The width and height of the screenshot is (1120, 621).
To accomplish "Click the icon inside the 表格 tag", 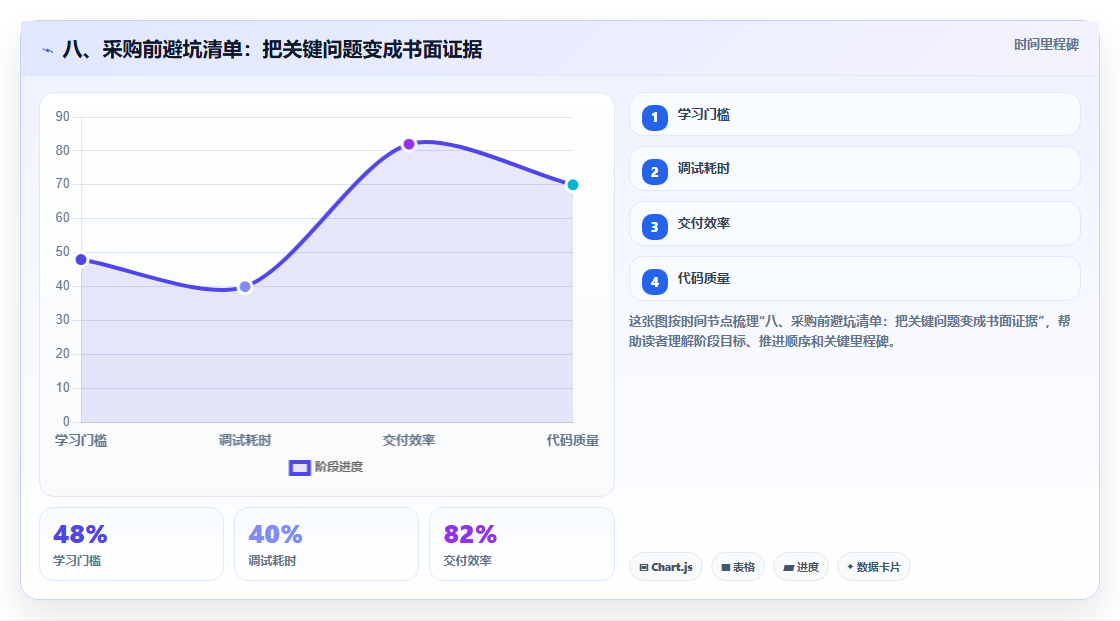I will [726, 567].
